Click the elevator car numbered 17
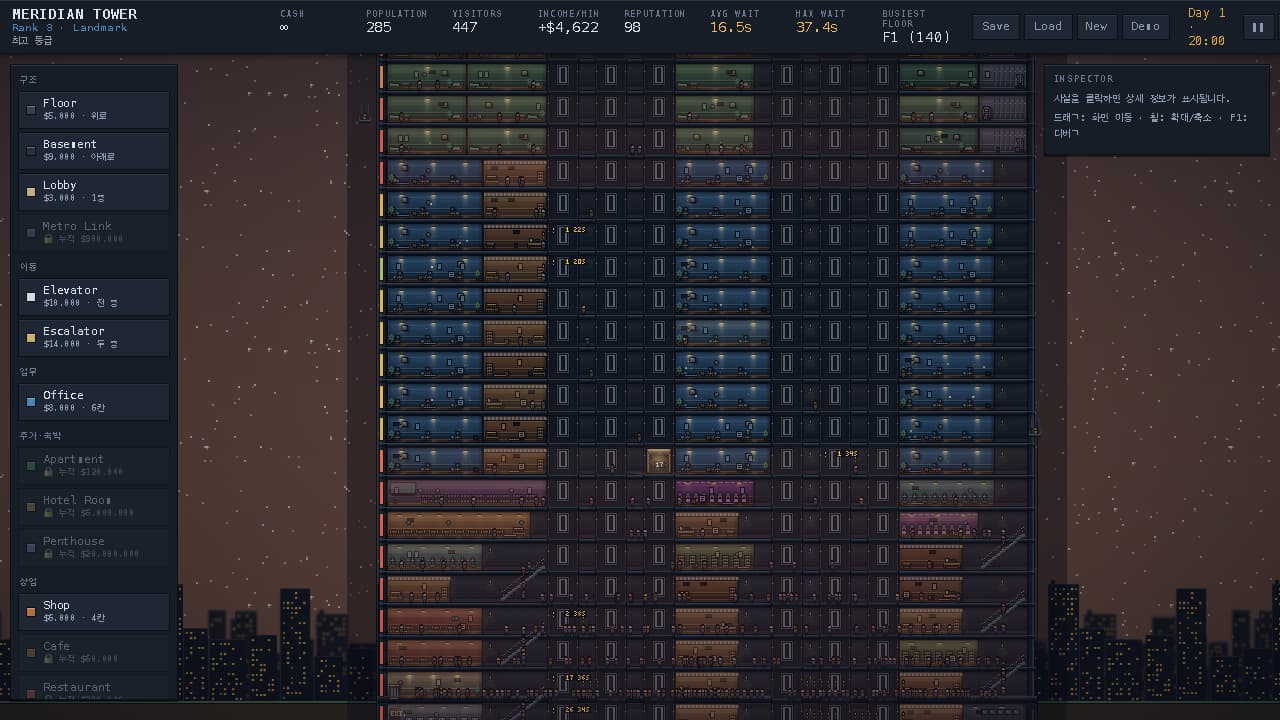 point(658,462)
